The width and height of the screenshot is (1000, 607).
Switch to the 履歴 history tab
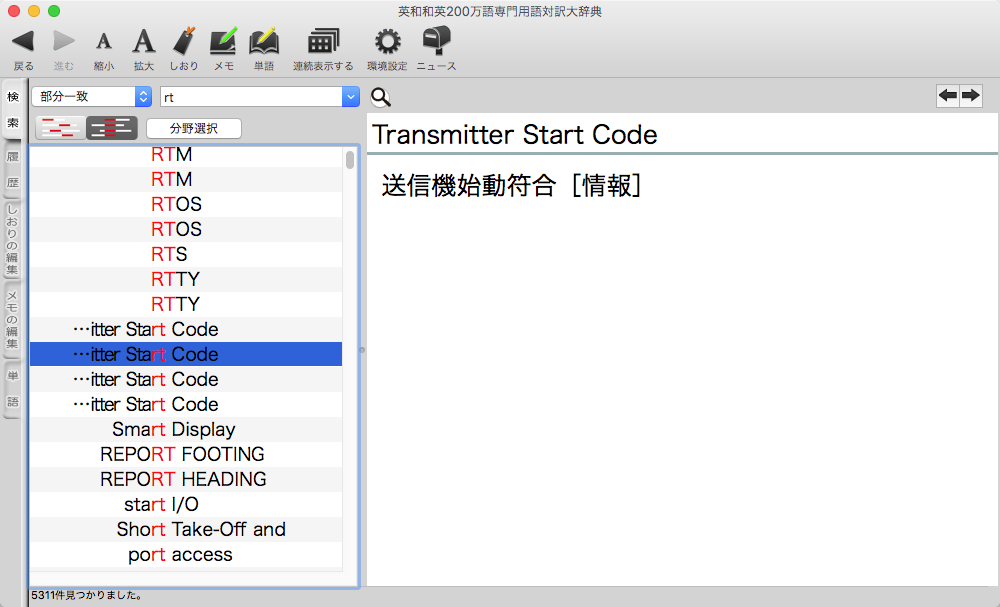click(13, 170)
